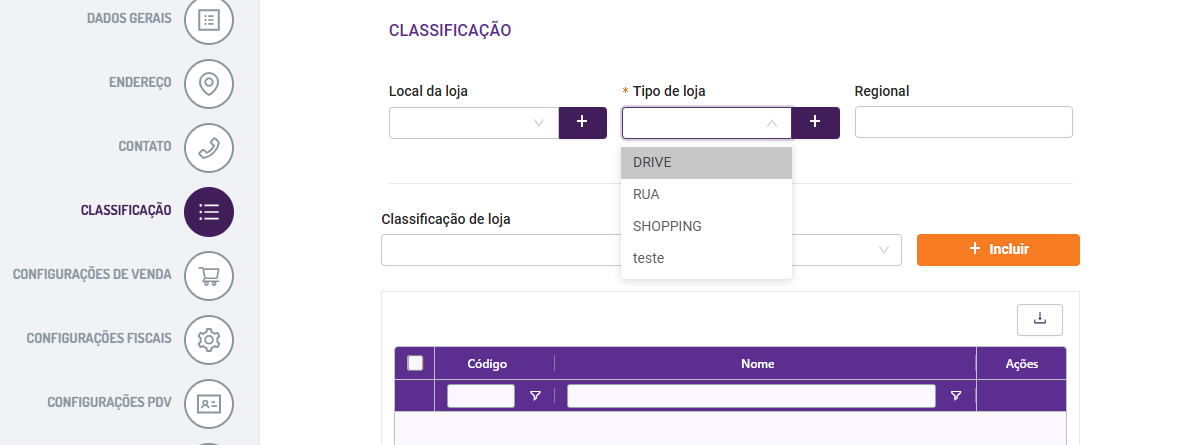Open the Classificação de loja dropdown arrow

[884, 250]
